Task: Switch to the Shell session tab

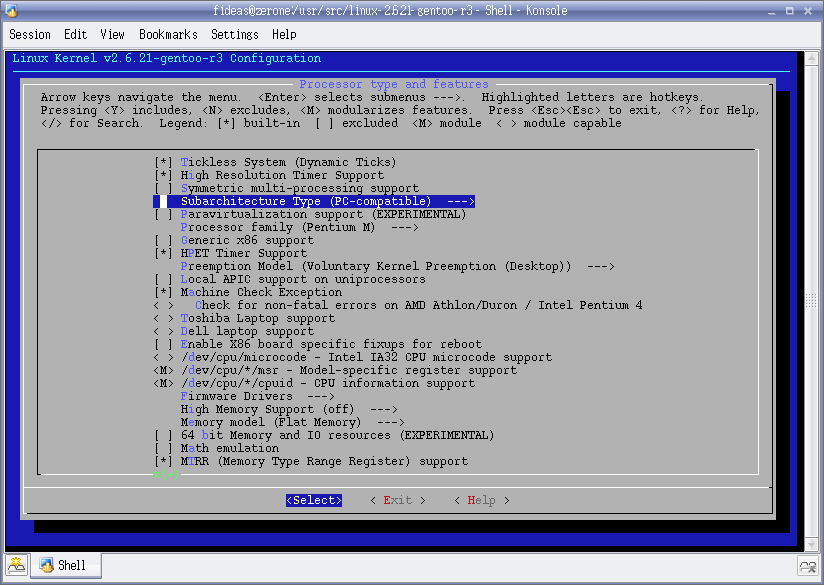Action: click(66, 566)
